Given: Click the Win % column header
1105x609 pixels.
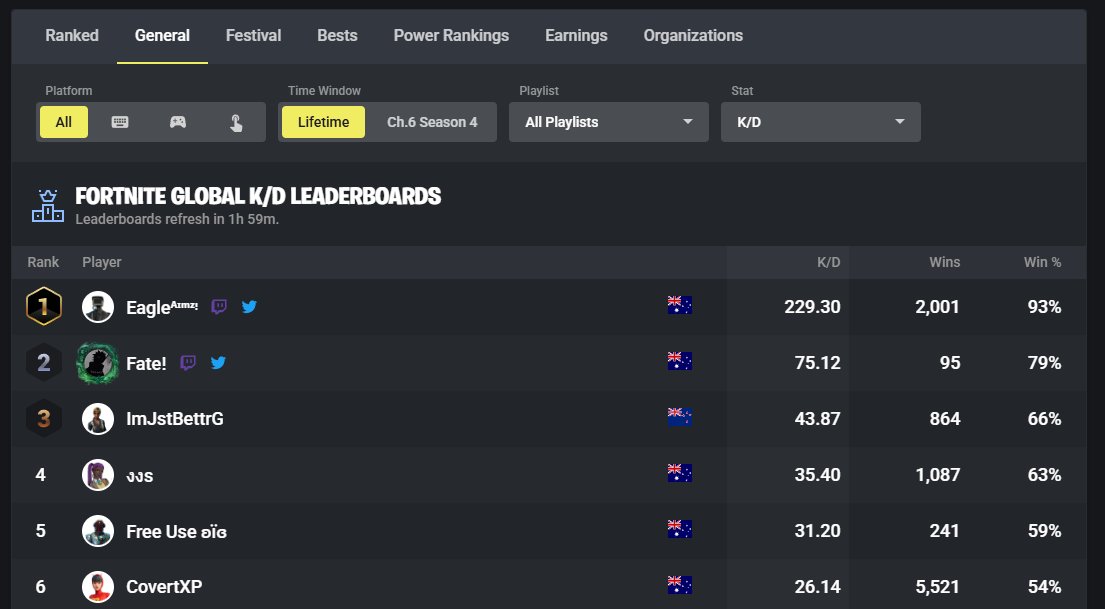Looking at the screenshot, I should (1042, 262).
